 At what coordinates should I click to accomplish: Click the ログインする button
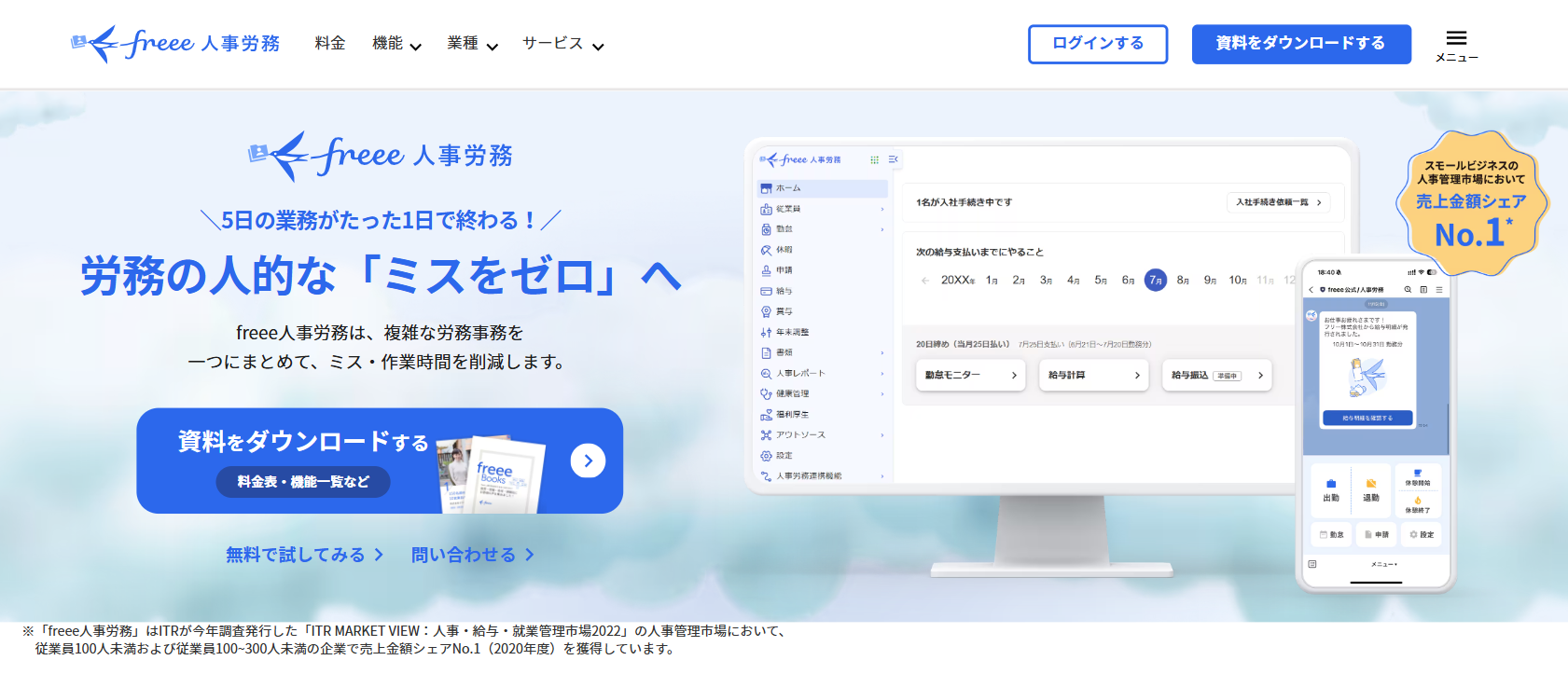coord(1098,44)
